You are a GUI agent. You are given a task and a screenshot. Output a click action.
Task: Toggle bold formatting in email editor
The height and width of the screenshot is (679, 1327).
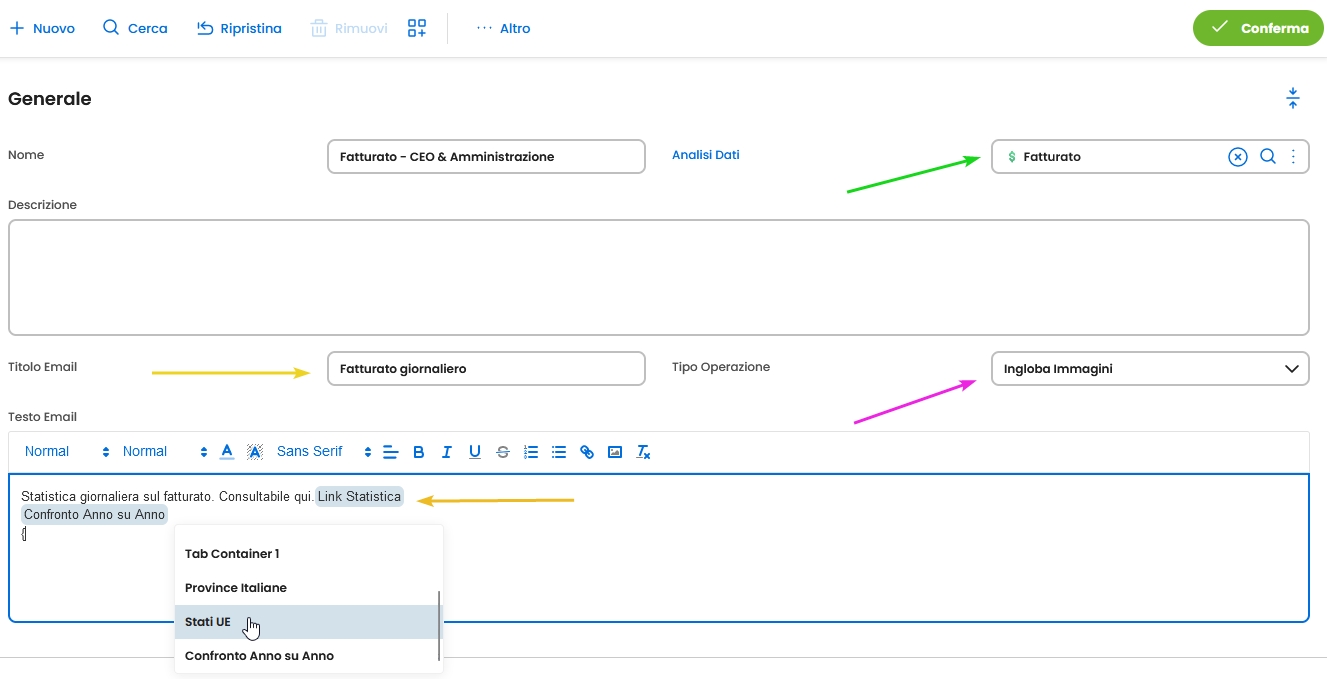pyautogui.click(x=419, y=452)
